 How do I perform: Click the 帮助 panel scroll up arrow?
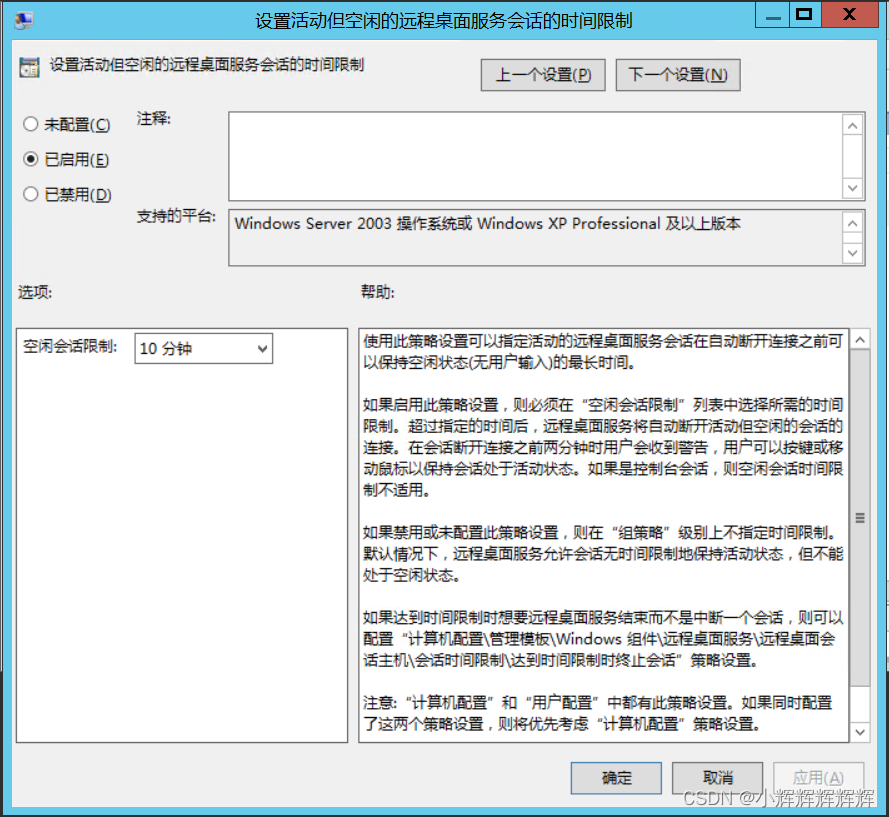click(x=860, y=340)
